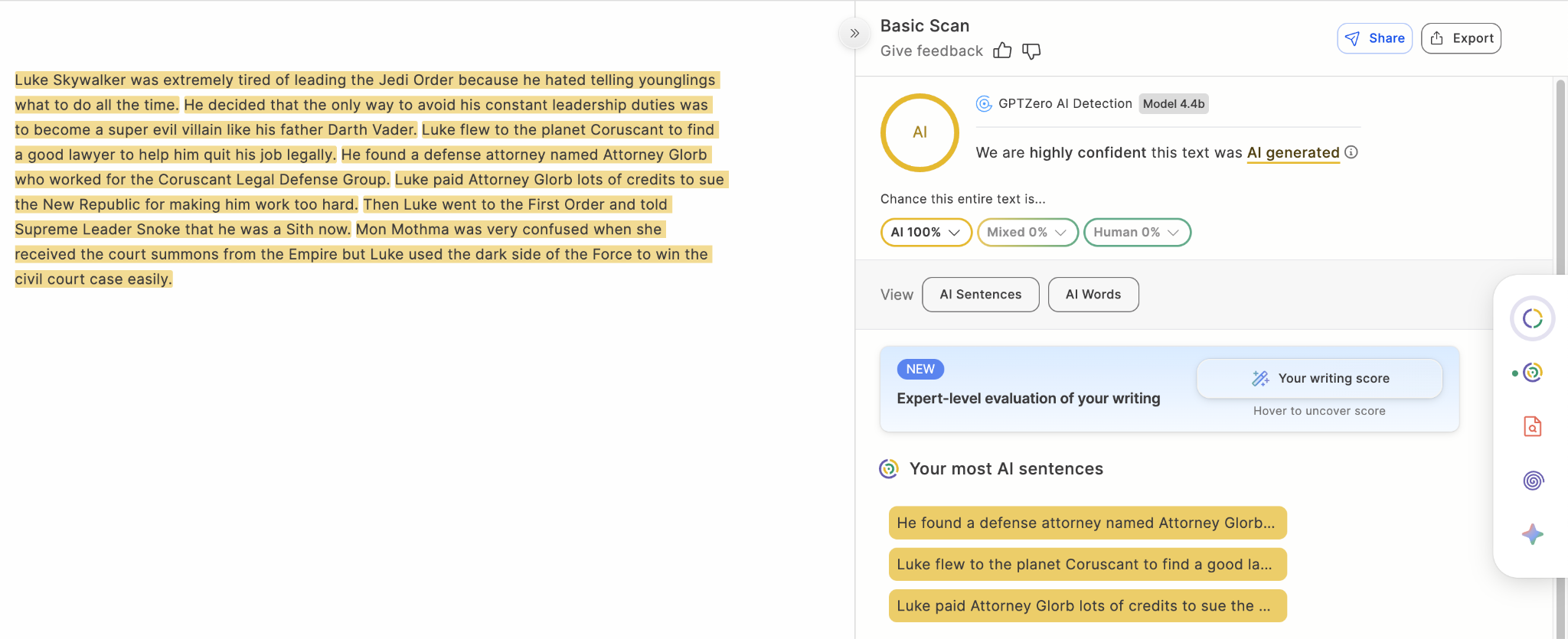Image resolution: width=1568 pixels, height=639 pixels.
Task: Open the top circular scan icon in sidebar
Action: (1532, 318)
